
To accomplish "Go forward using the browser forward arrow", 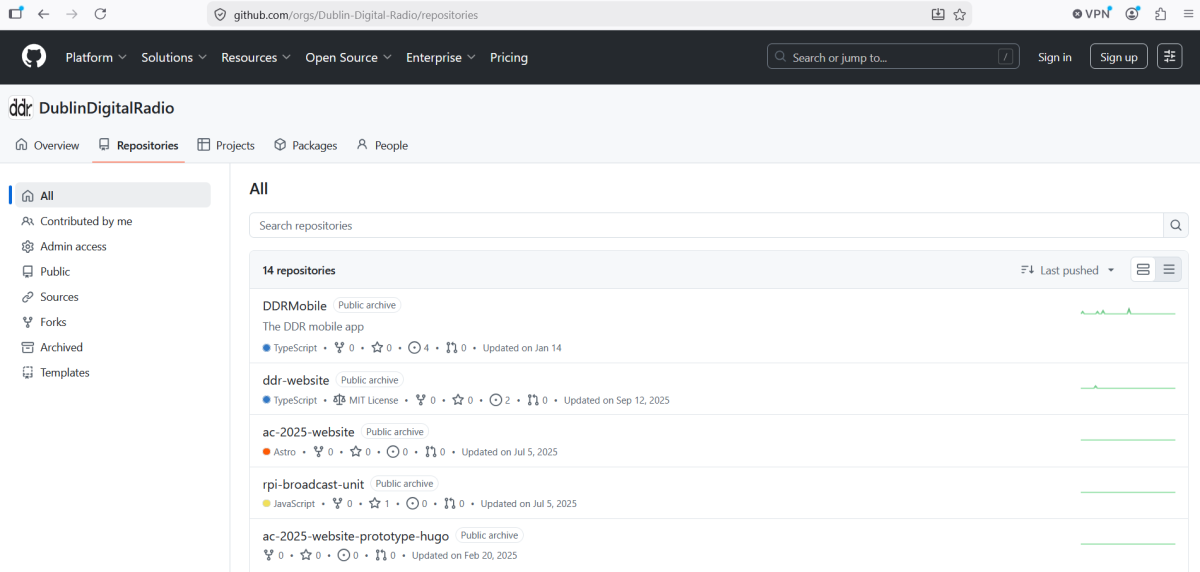I will 71,14.
